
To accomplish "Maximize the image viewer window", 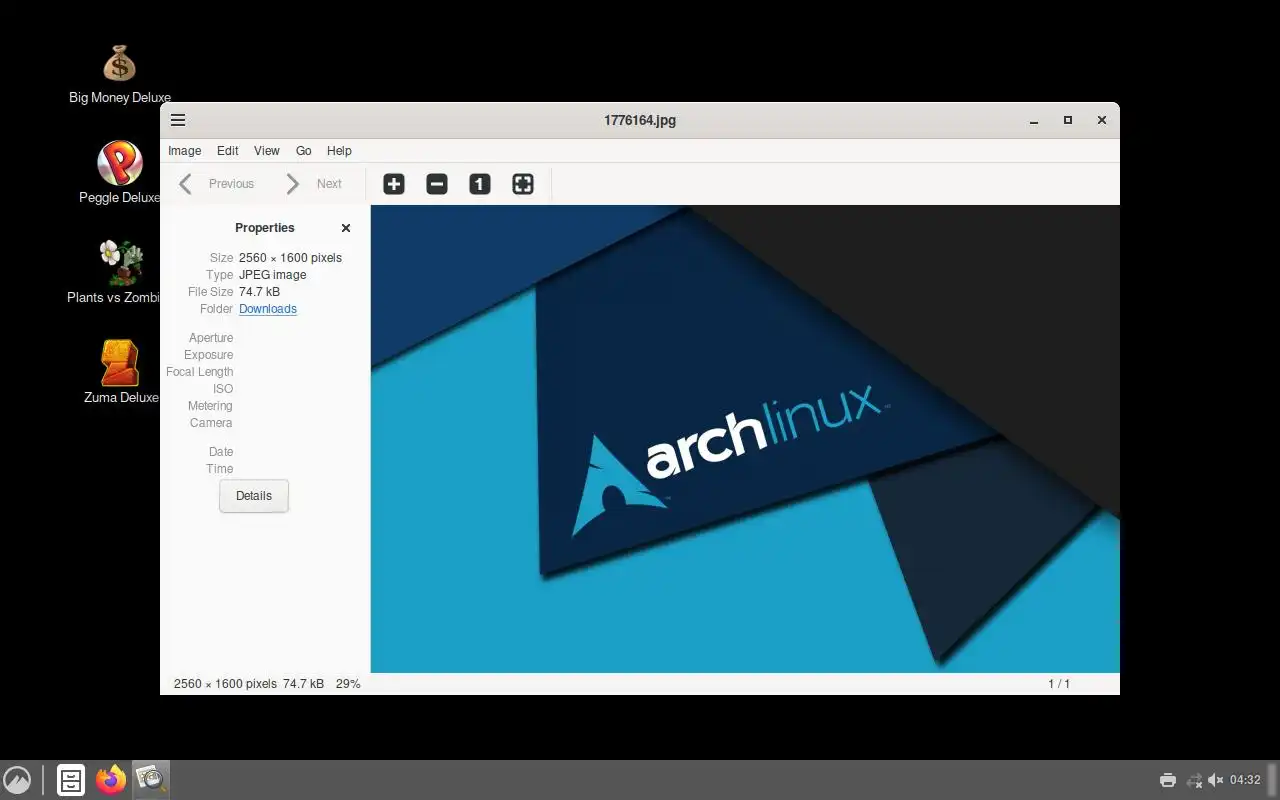I will pyautogui.click(x=1068, y=120).
